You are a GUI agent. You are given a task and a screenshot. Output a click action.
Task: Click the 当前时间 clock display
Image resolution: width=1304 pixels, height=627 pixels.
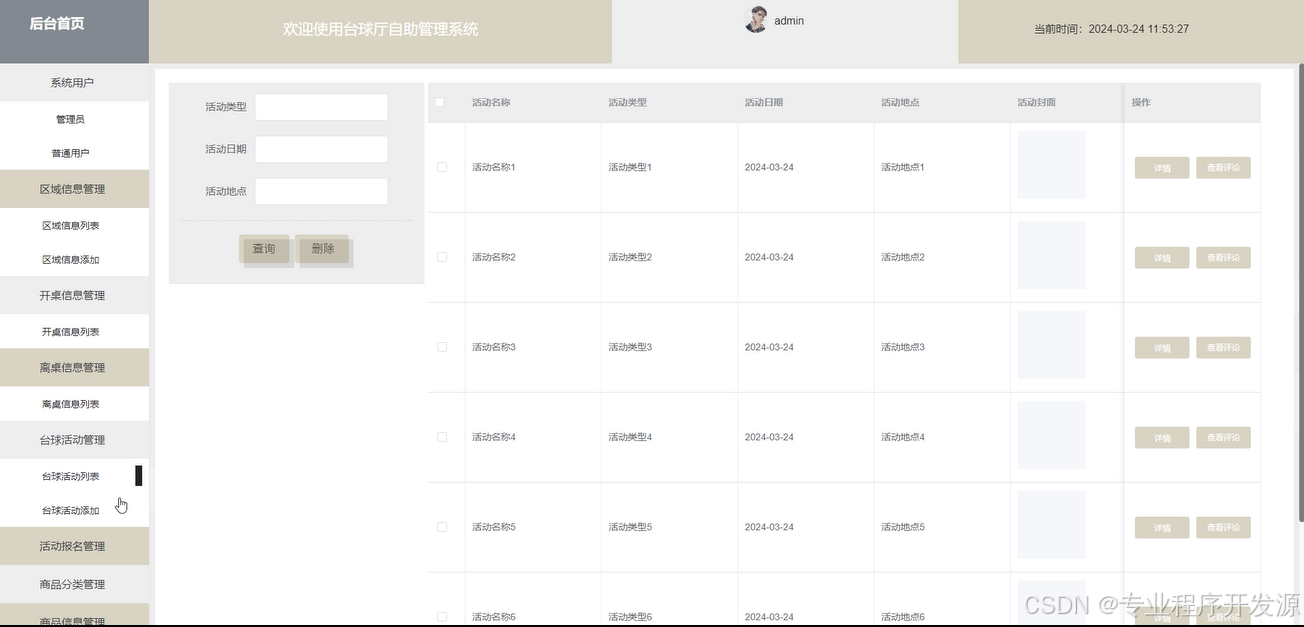1111,29
